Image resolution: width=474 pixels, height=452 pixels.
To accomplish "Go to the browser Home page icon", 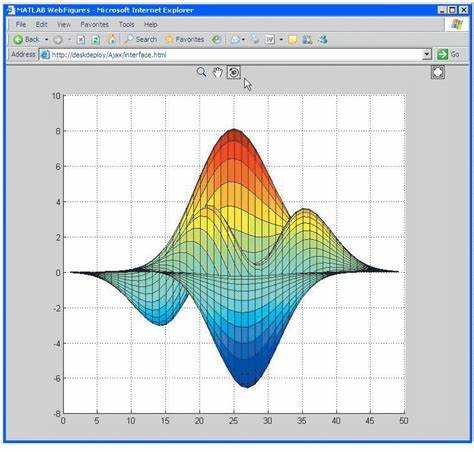I will pos(113,40).
